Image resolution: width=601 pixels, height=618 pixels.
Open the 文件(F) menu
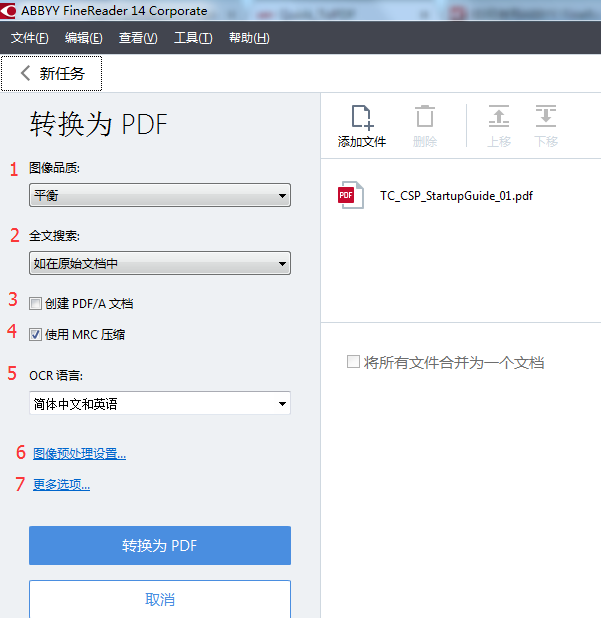[x=30, y=38]
